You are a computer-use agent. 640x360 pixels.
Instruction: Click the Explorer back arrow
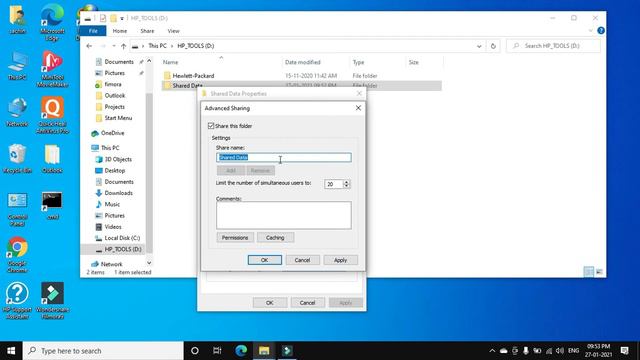click(x=89, y=46)
